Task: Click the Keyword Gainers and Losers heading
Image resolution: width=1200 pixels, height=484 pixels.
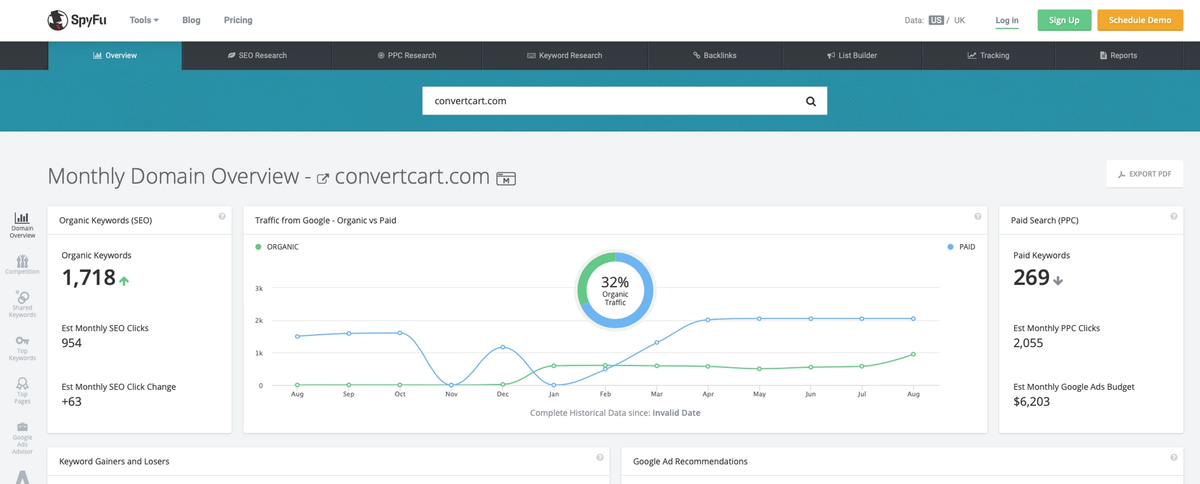Action: (x=114, y=461)
